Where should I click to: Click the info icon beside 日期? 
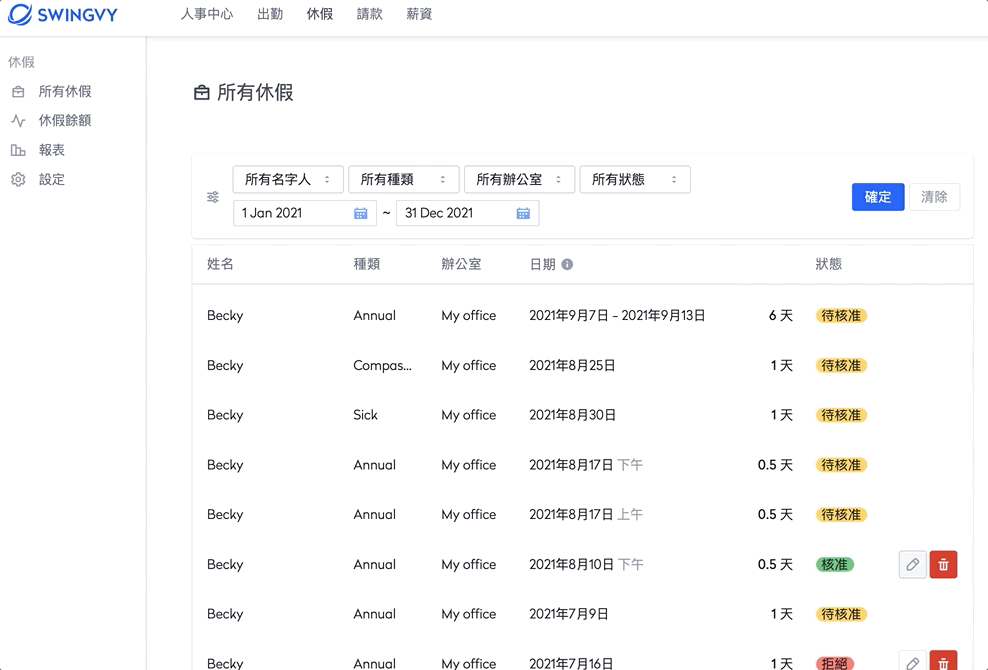tap(567, 265)
